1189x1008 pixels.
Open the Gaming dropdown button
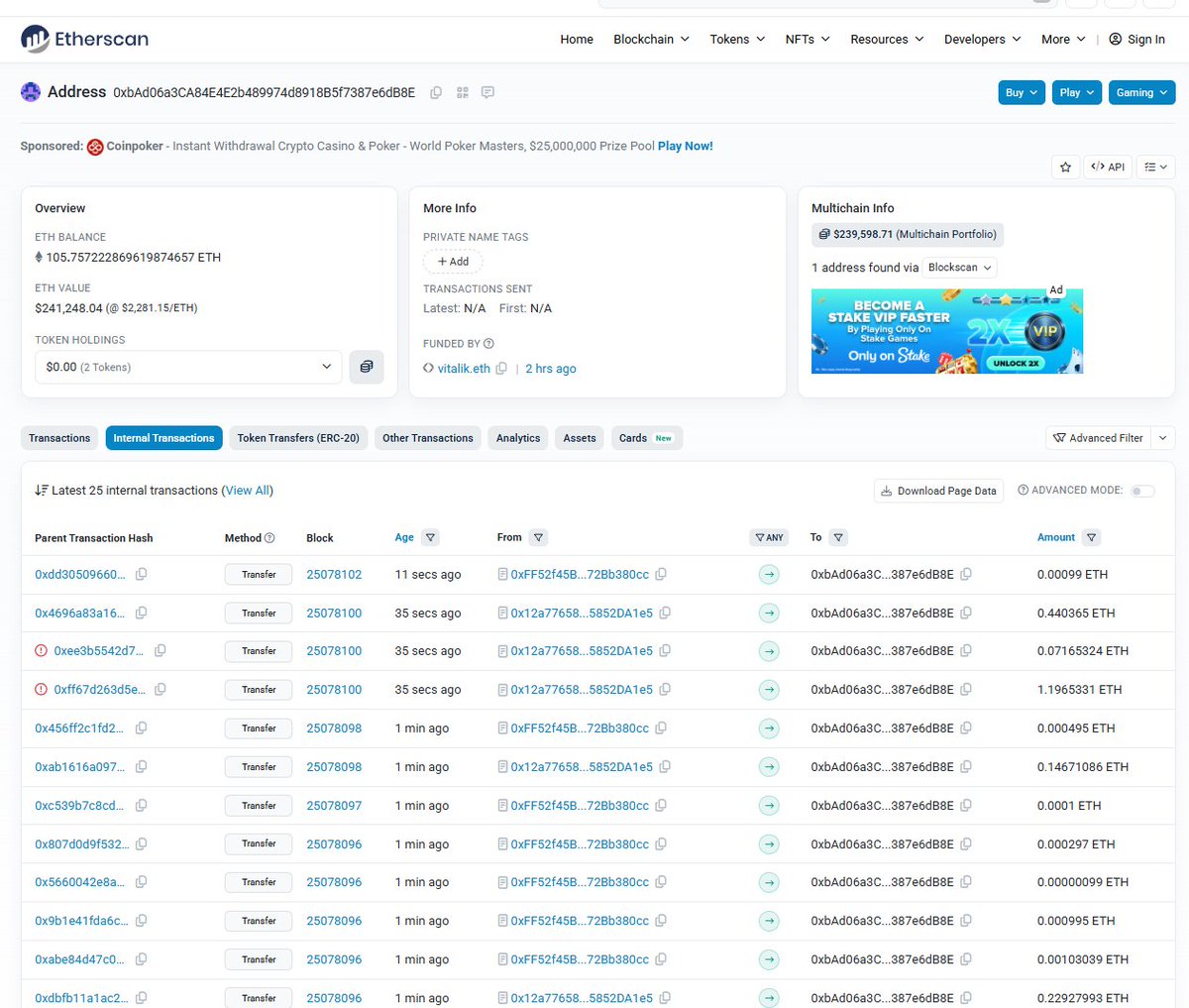coord(1142,92)
